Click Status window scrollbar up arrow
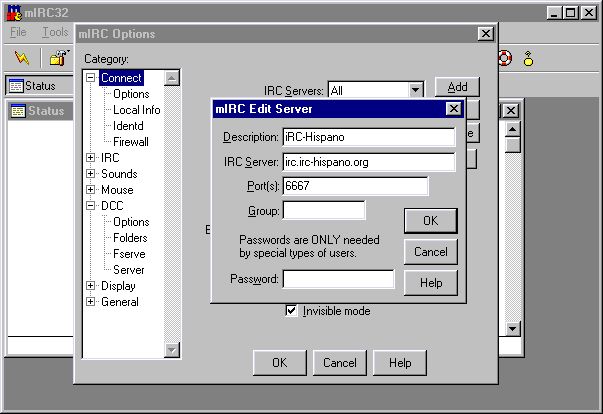Screen dimensions: 603x414 513,129
